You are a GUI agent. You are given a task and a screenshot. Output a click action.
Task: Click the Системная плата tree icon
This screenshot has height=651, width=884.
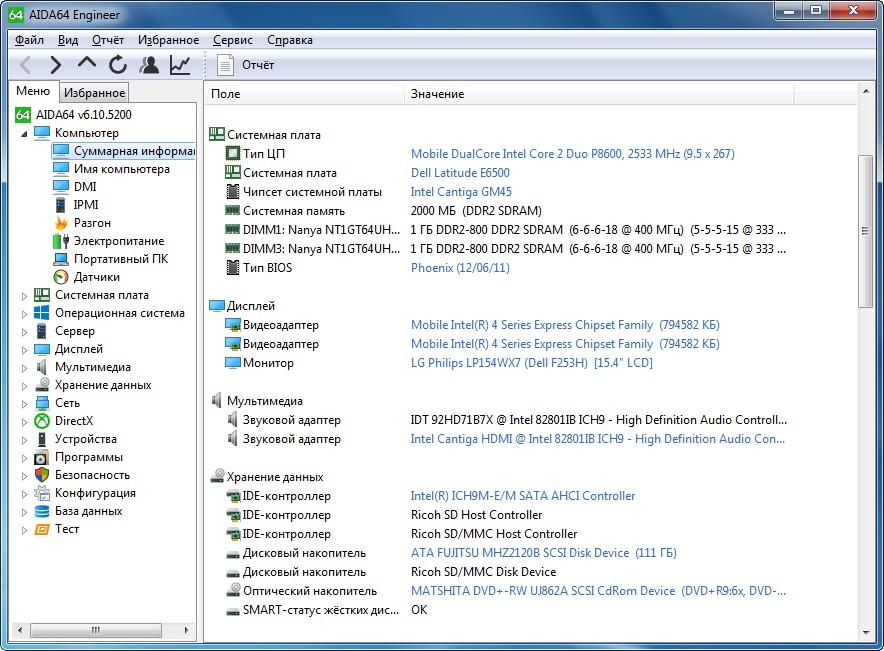pyautogui.click(x=42, y=295)
